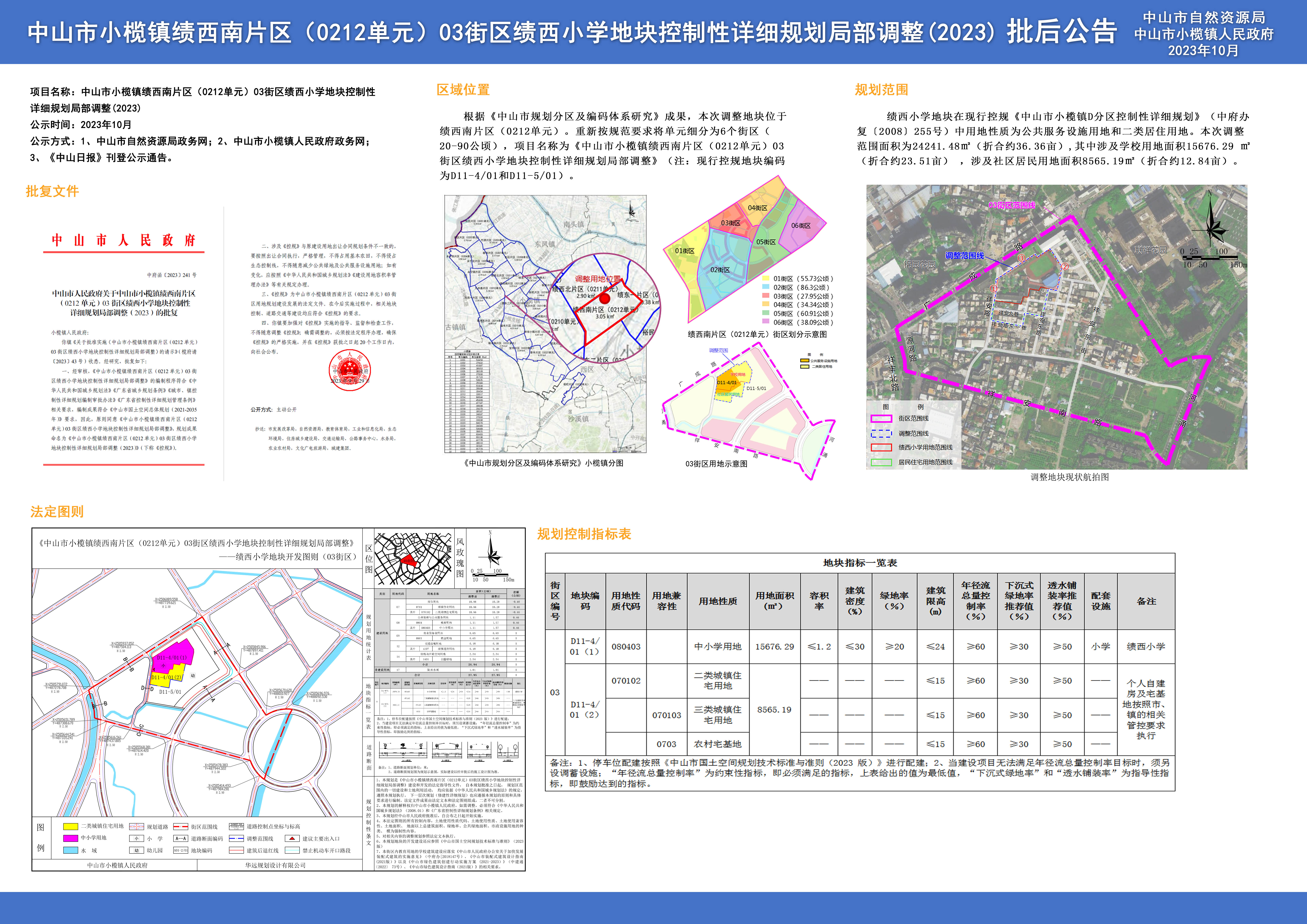The height and width of the screenshot is (924, 1307).
Task: Click the 容积率 column header
Action: (x=819, y=601)
